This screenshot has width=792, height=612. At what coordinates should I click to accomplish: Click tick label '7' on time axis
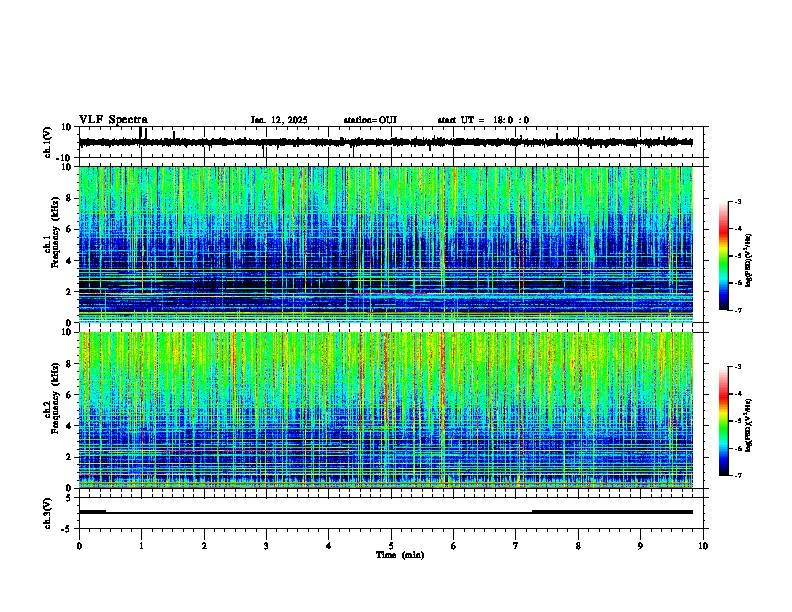tap(516, 546)
